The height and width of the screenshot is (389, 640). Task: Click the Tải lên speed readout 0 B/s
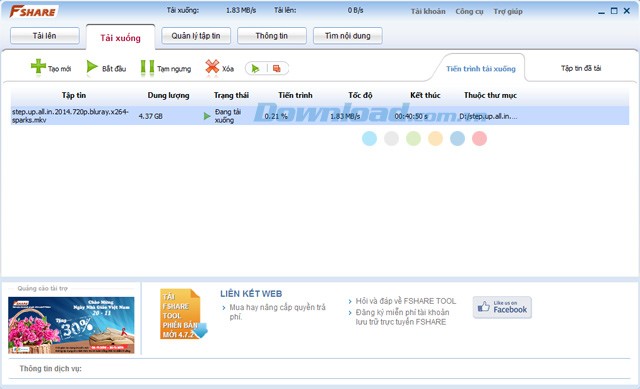pyautogui.click(x=356, y=11)
